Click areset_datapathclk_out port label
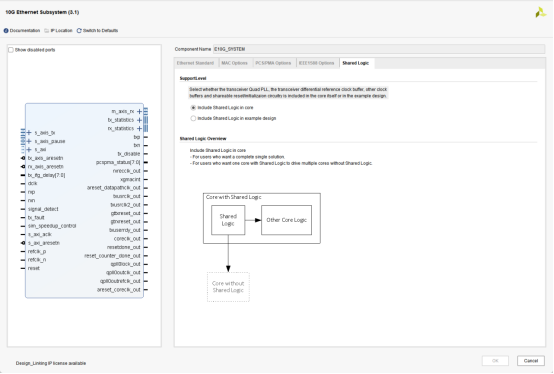 point(114,188)
